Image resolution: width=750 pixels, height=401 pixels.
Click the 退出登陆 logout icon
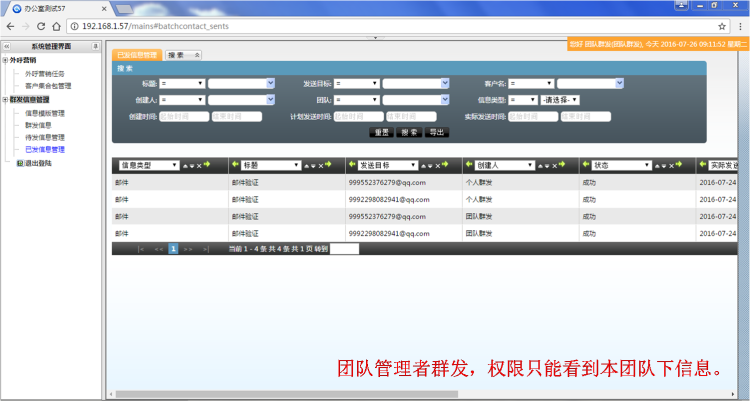pyautogui.click(x=19, y=162)
